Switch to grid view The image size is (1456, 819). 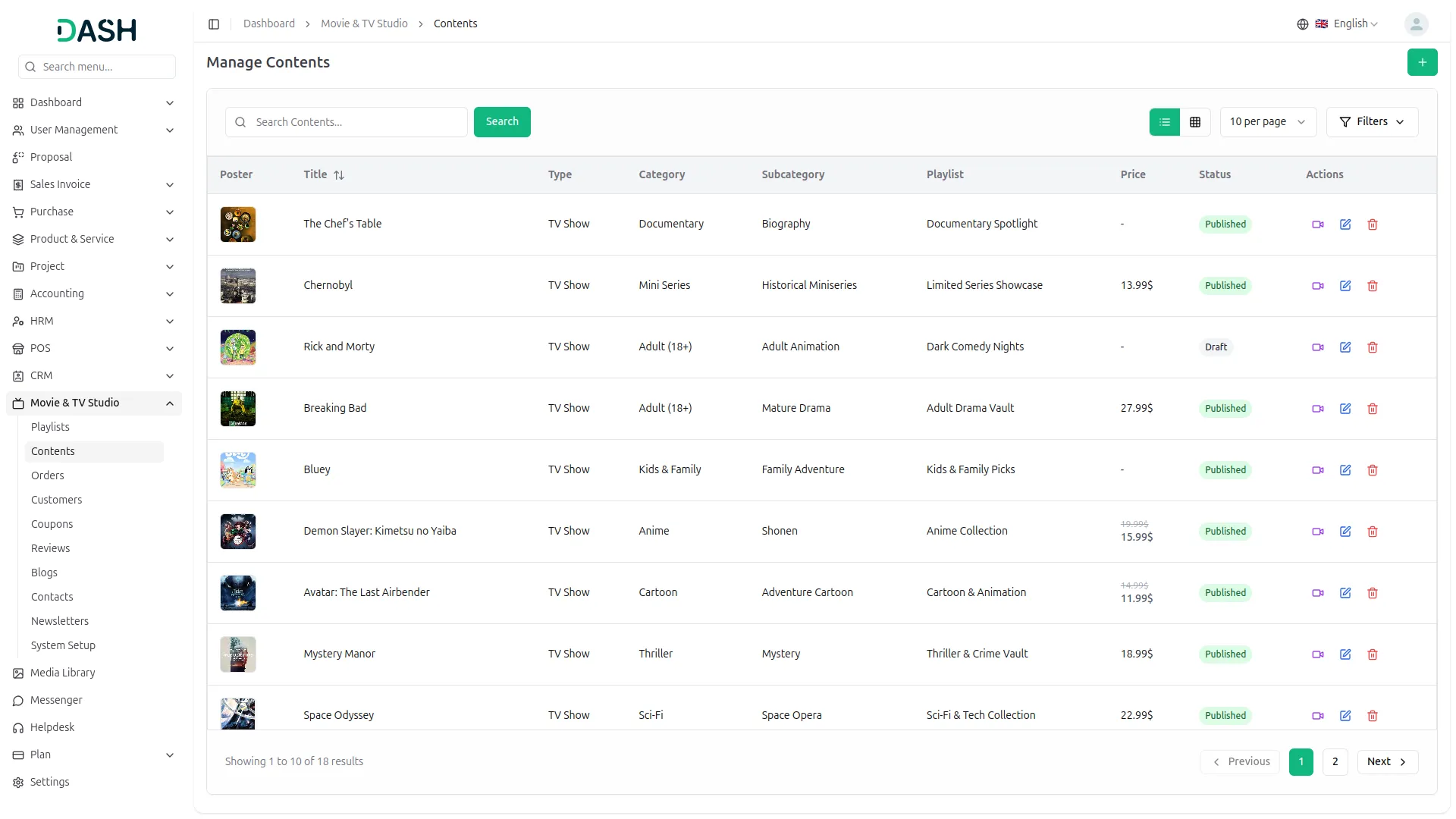[1195, 122]
